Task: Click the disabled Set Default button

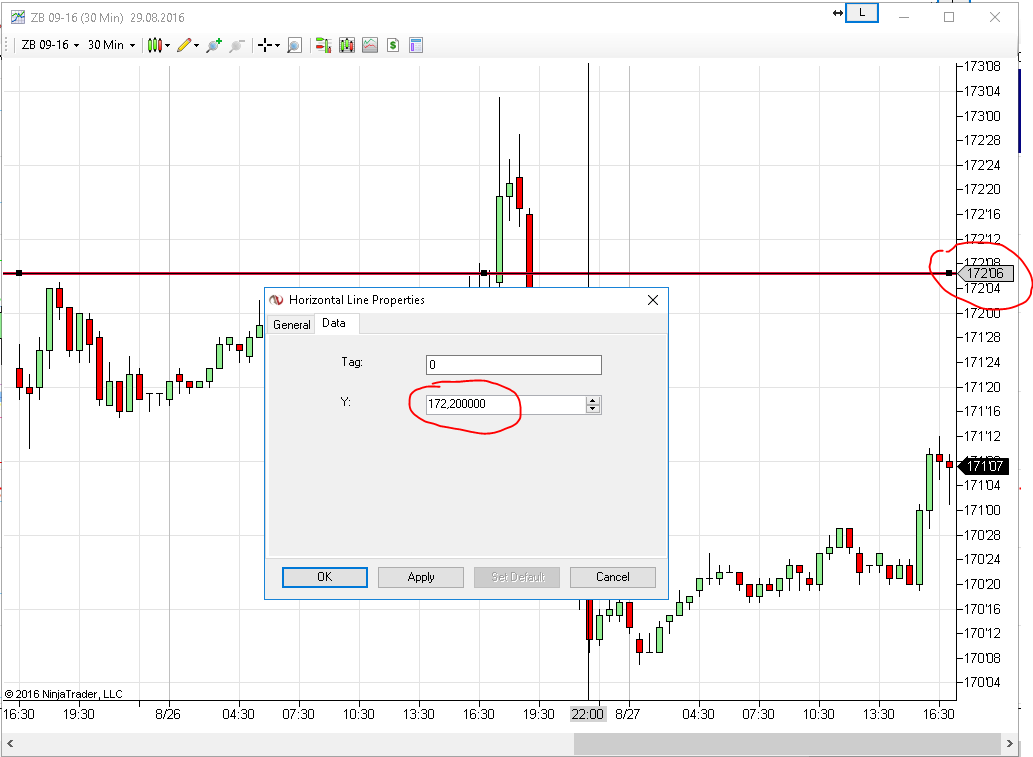Action: [x=517, y=577]
